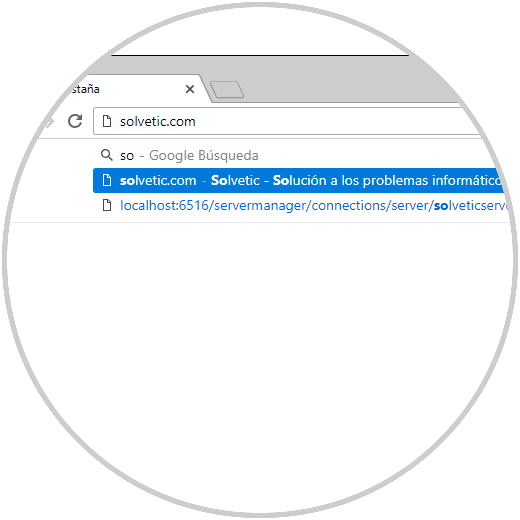Open a new tab with the tab-strip button
Image resolution: width=520 pixels, height=520 pixels.
coord(227,89)
